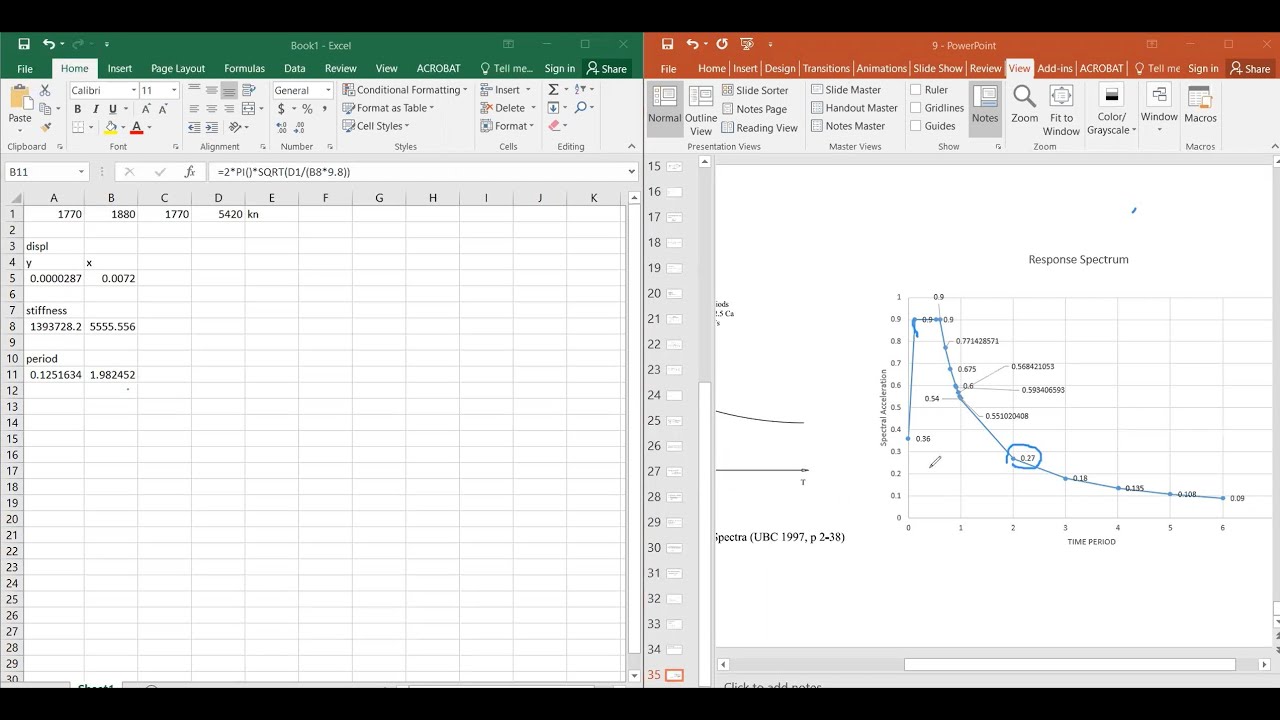Switch to the Transitions tab in PowerPoint
The image size is (1280, 720).
(825, 68)
